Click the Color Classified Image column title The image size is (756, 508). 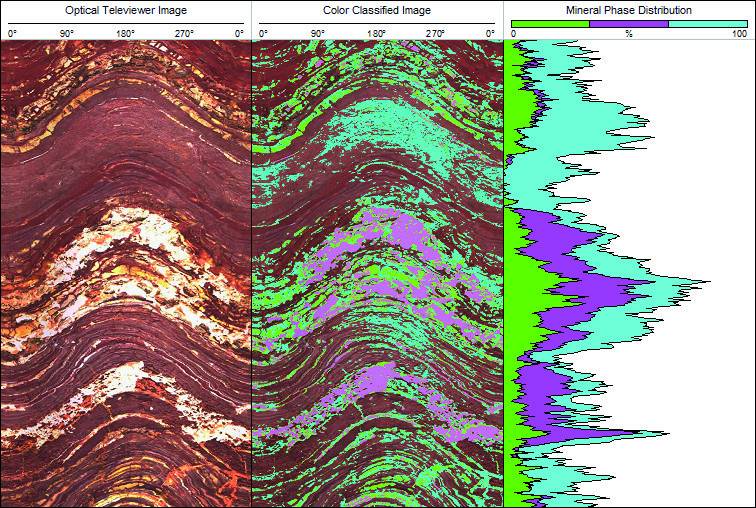(377, 10)
